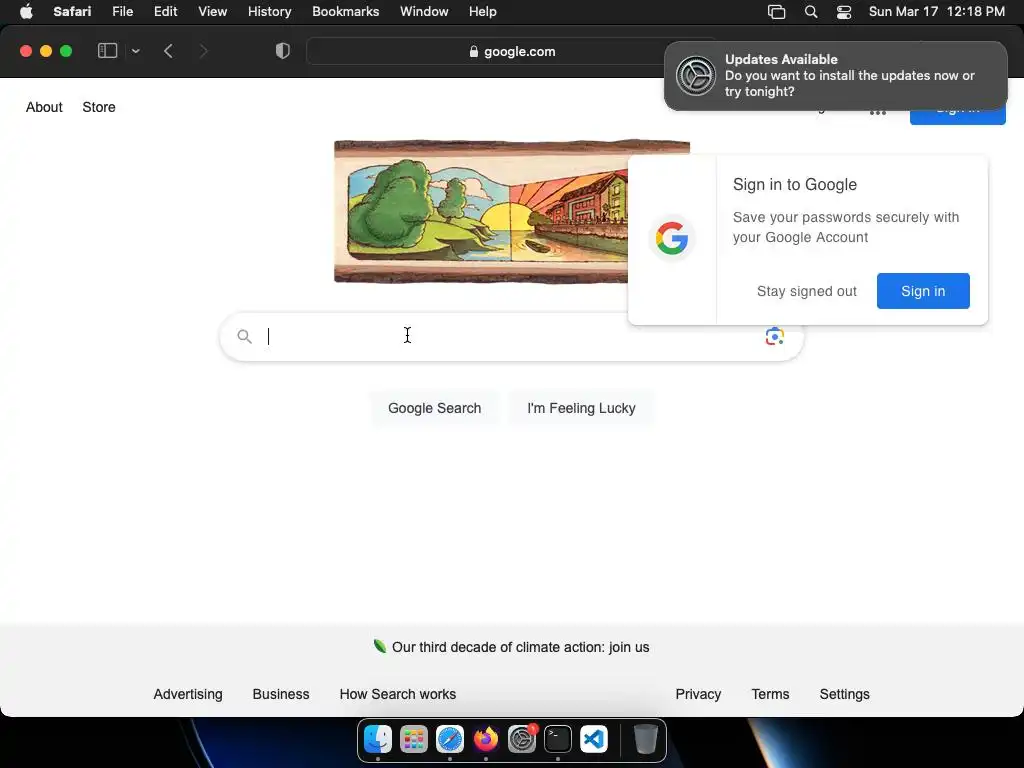Viewport: 1024px width, 768px height.
Task: Go forward with the forward arrow
Action: tap(203, 51)
